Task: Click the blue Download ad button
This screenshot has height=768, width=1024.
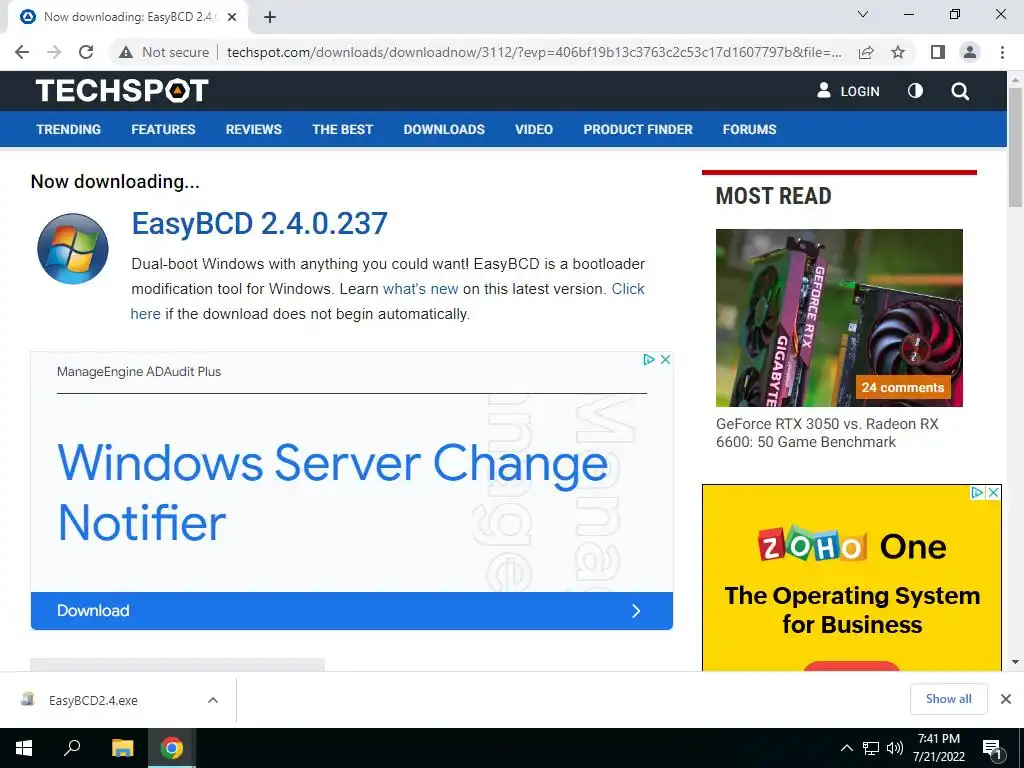Action: tap(351, 611)
